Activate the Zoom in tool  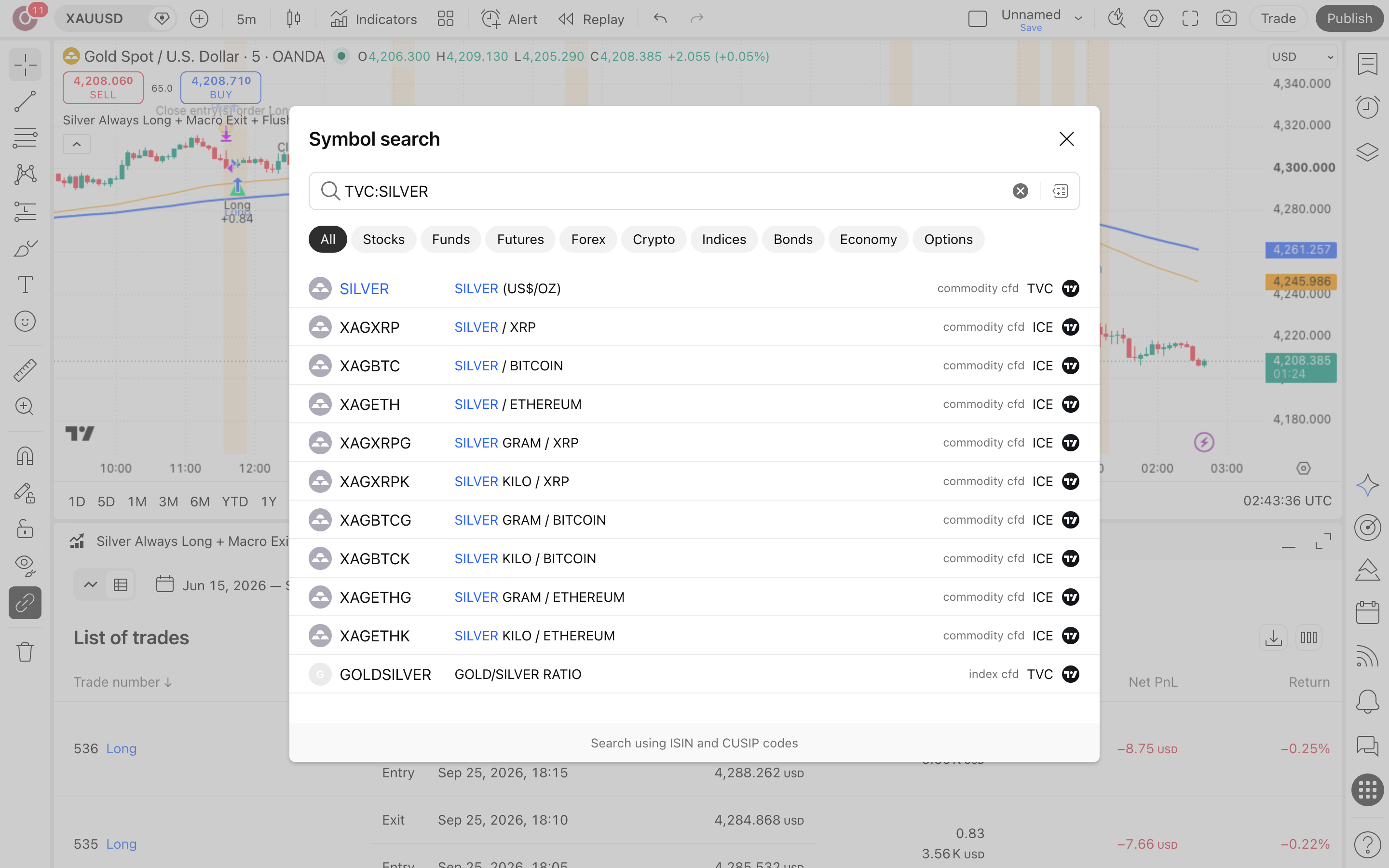coord(25,407)
